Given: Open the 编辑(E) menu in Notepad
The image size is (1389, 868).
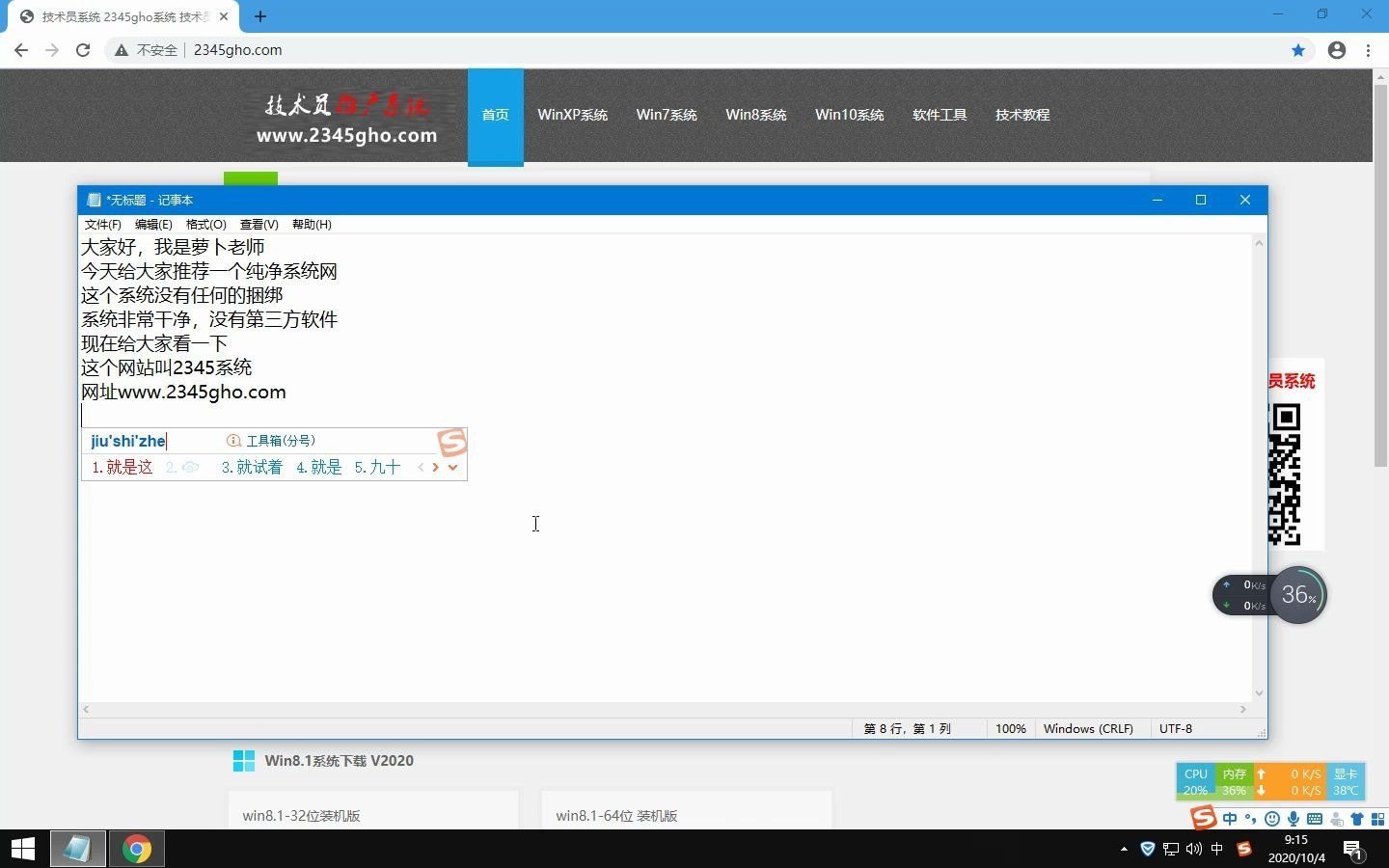Looking at the screenshot, I should coord(153,224).
